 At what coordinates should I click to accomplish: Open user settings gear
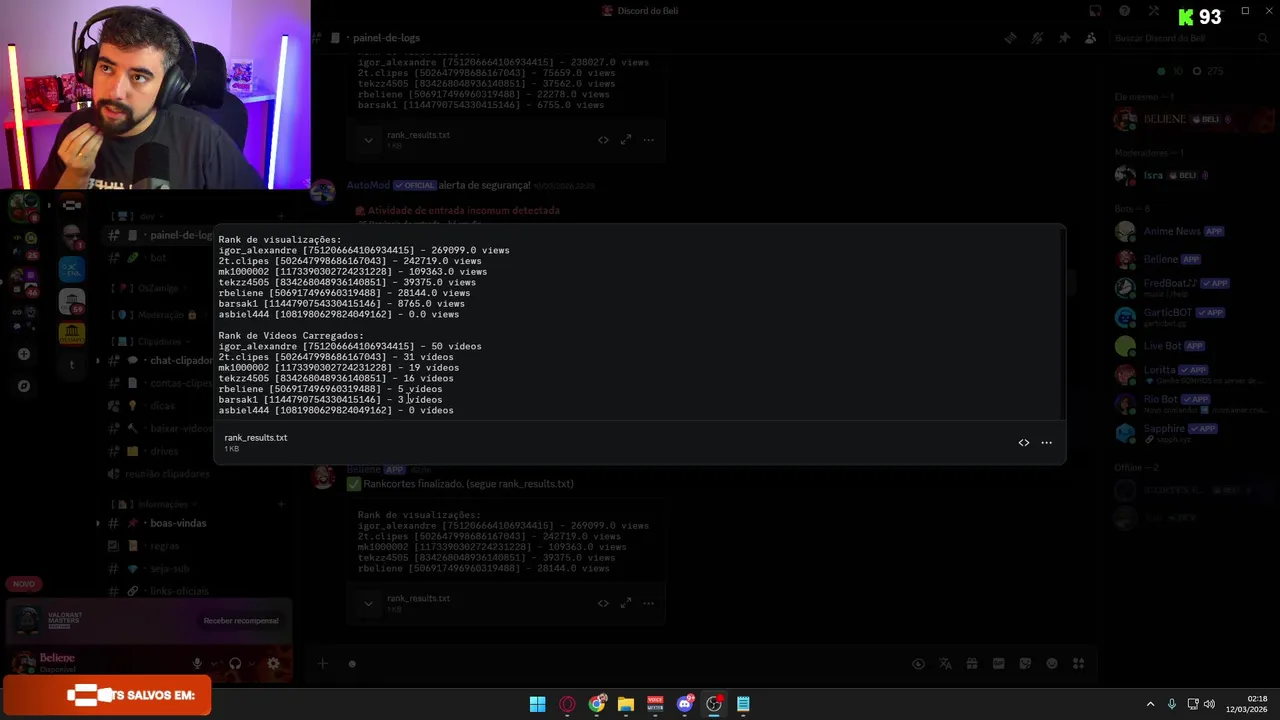coord(273,663)
